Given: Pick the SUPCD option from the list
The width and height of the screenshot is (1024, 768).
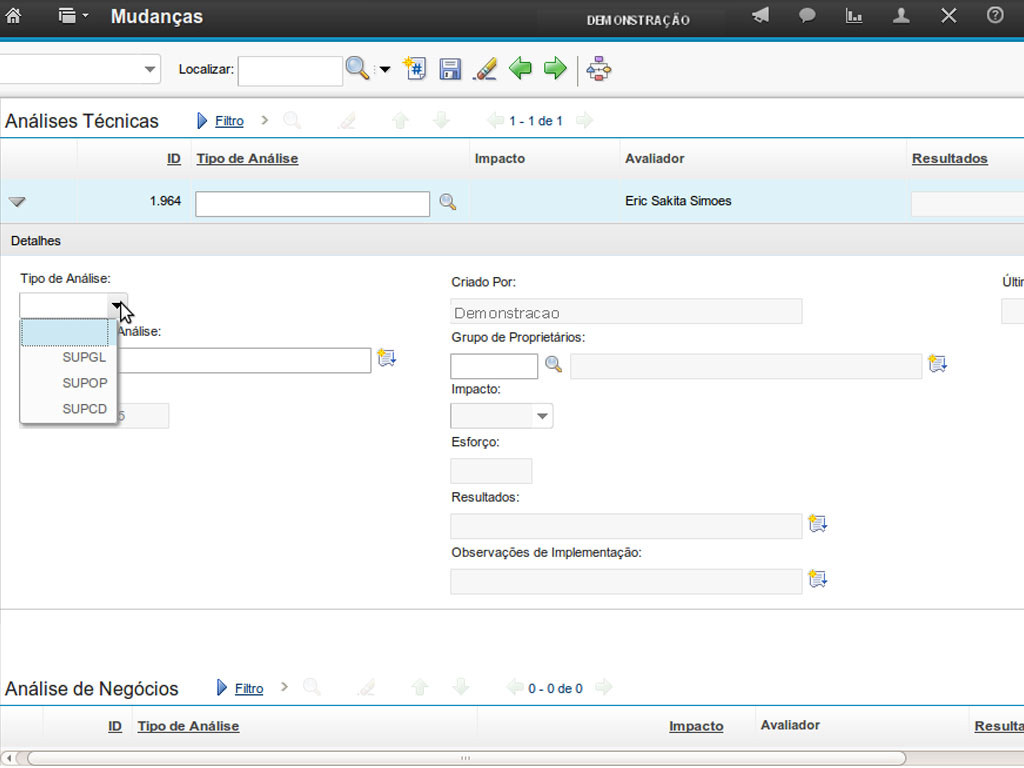Looking at the screenshot, I should tap(84, 408).
